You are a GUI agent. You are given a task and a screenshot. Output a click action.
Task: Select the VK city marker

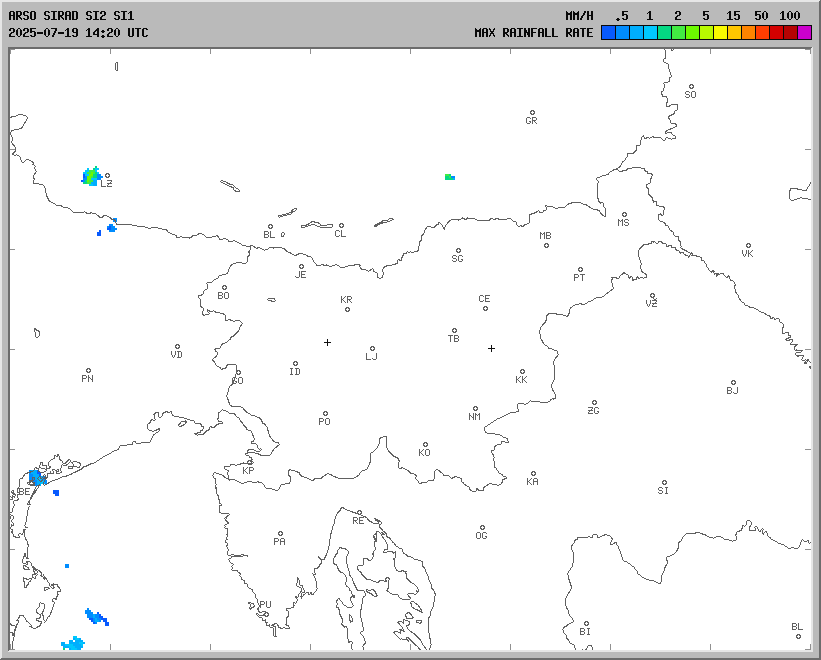click(748, 246)
